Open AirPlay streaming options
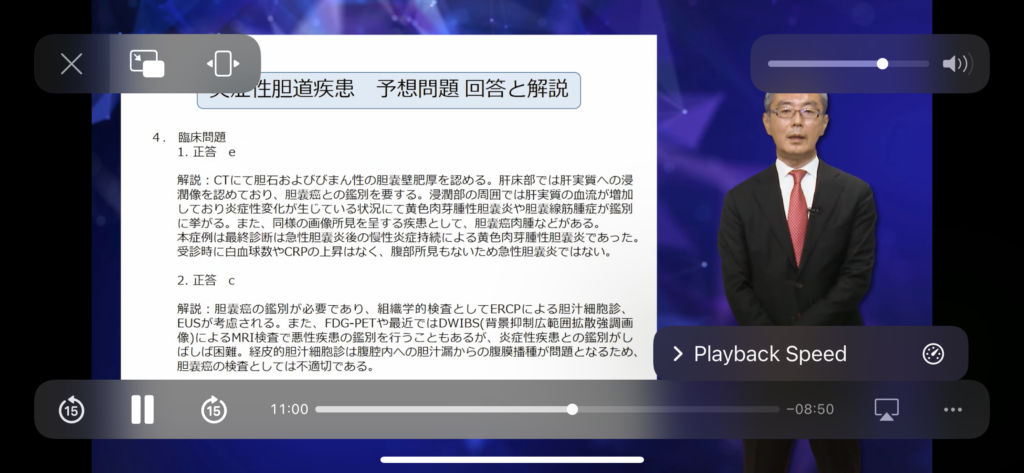1024x473 pixels. 886,409
